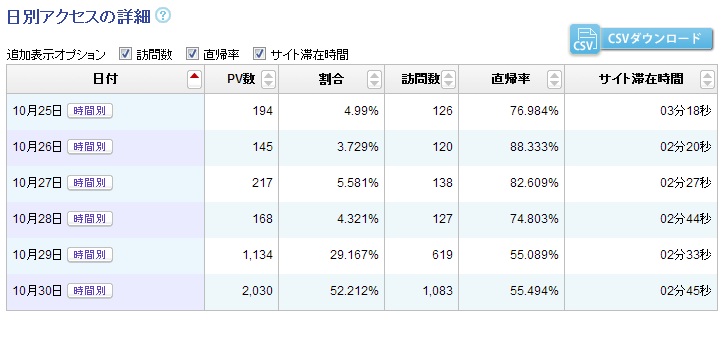This screenshot has height=360, width=724.
Task: Click the visit count 120
Action: pos(442,147)
